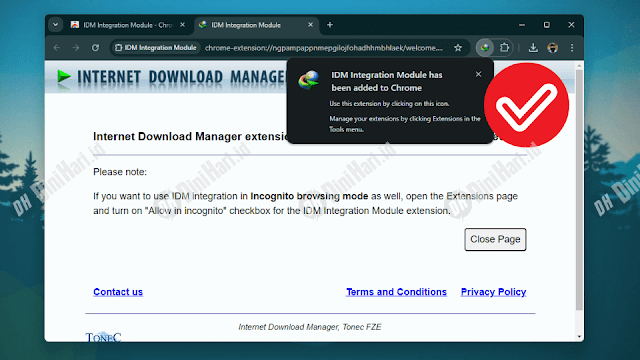Click the IDM globe icon in popup
The width and height of the screenshot is (640, 360).
[309, 80]
